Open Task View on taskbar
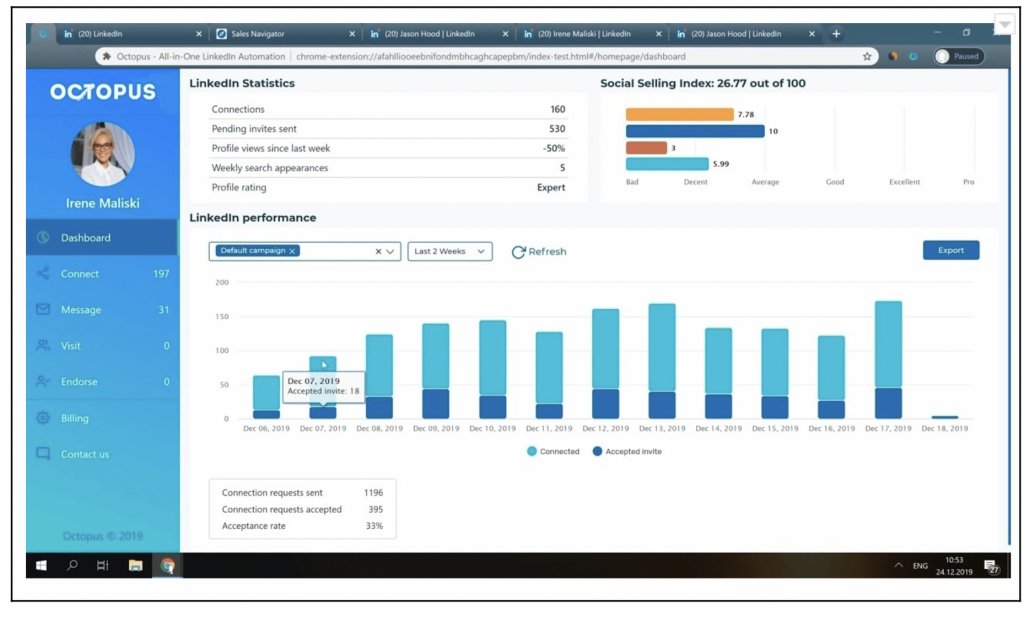The width and height of the screenshot is (1024, 617). point(103,565)
